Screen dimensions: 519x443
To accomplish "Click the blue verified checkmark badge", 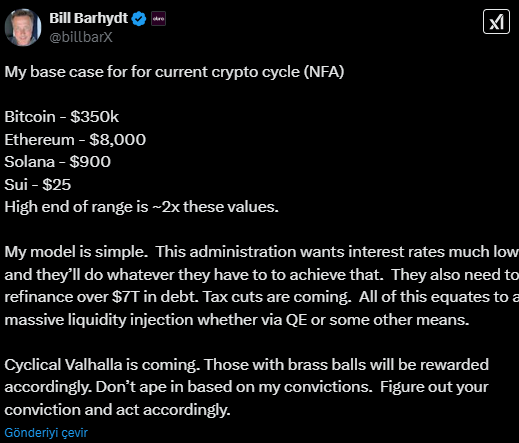I will tap(139, 19).
